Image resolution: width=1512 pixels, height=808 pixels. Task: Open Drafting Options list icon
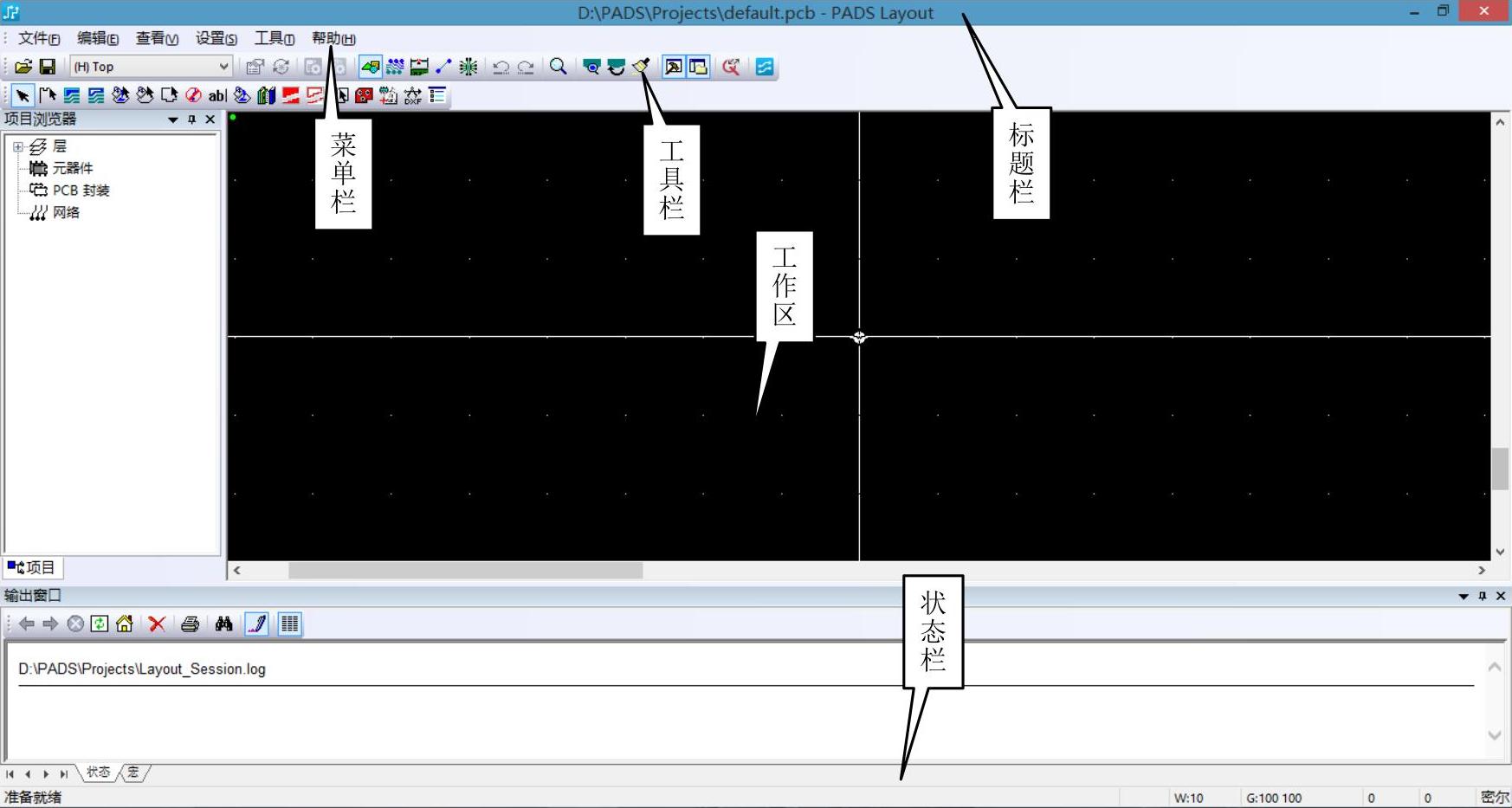(438, 95)
